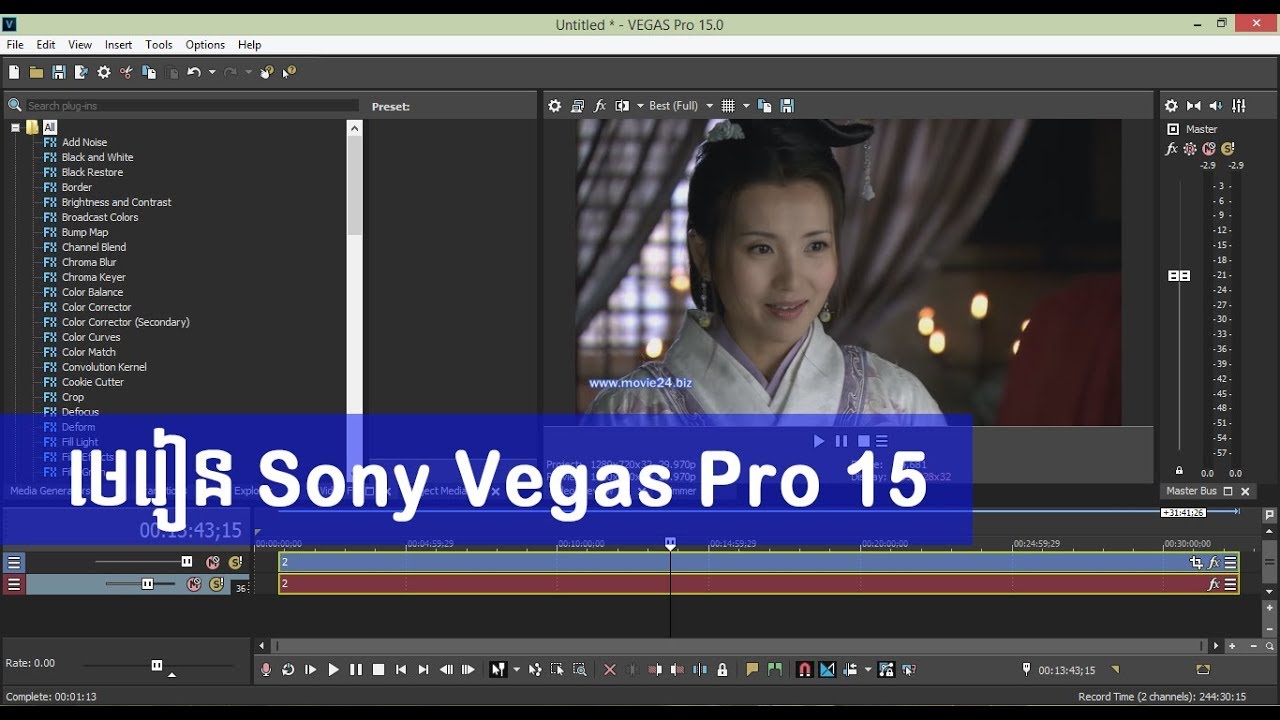The image size is (1280, 720).
Task: Click record microphone button in transport
Action: pos(266,670)
